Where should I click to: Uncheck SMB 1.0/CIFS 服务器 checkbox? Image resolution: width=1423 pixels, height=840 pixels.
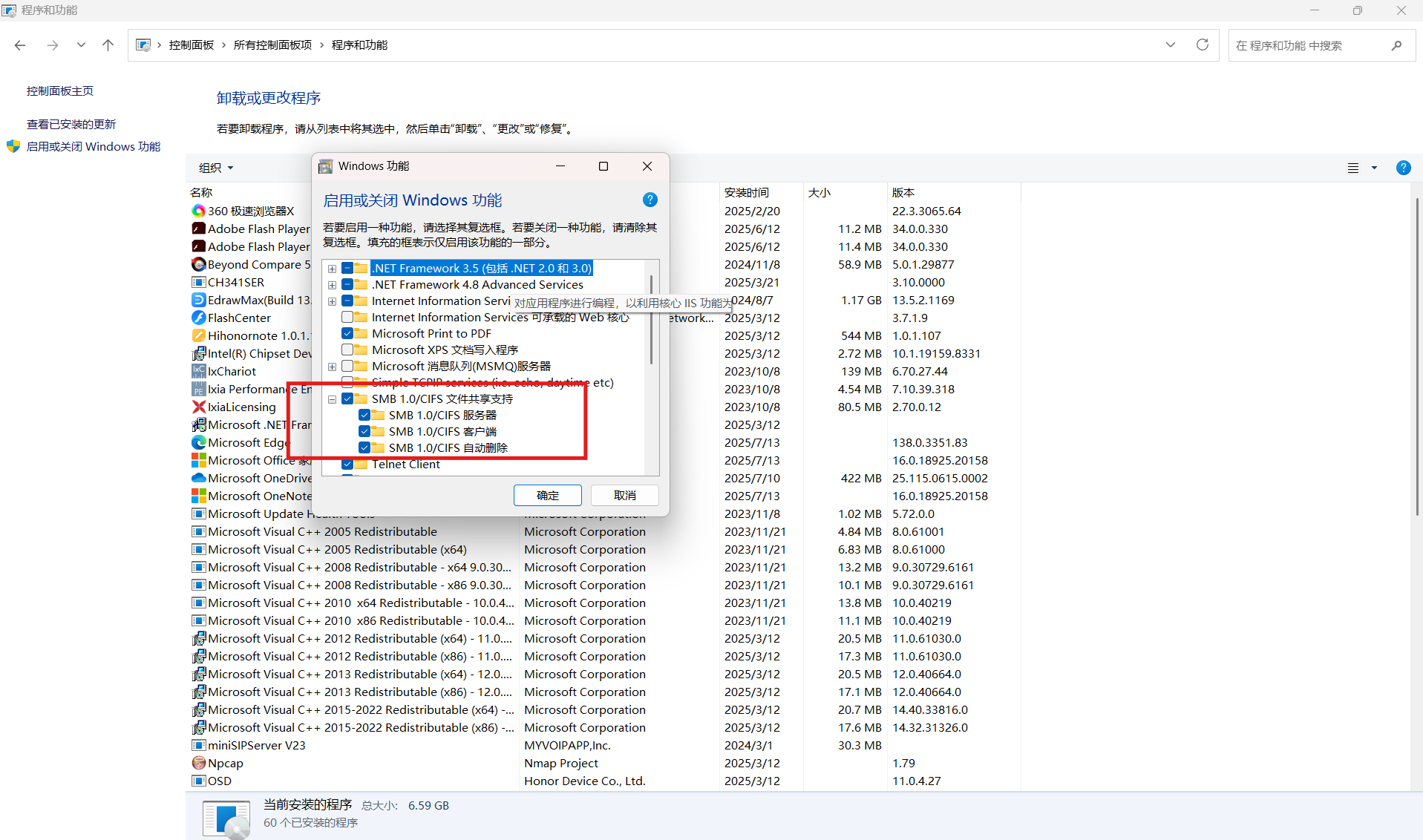point(364,415)
